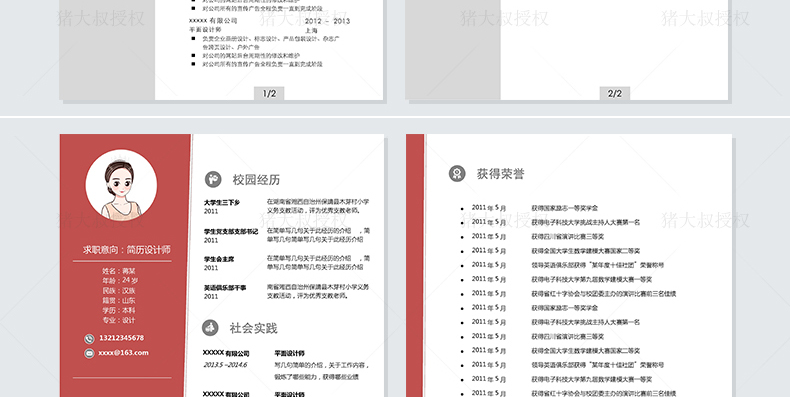
Task: Select the 学生会主席 entry title
Action: [x=219, y=259]
